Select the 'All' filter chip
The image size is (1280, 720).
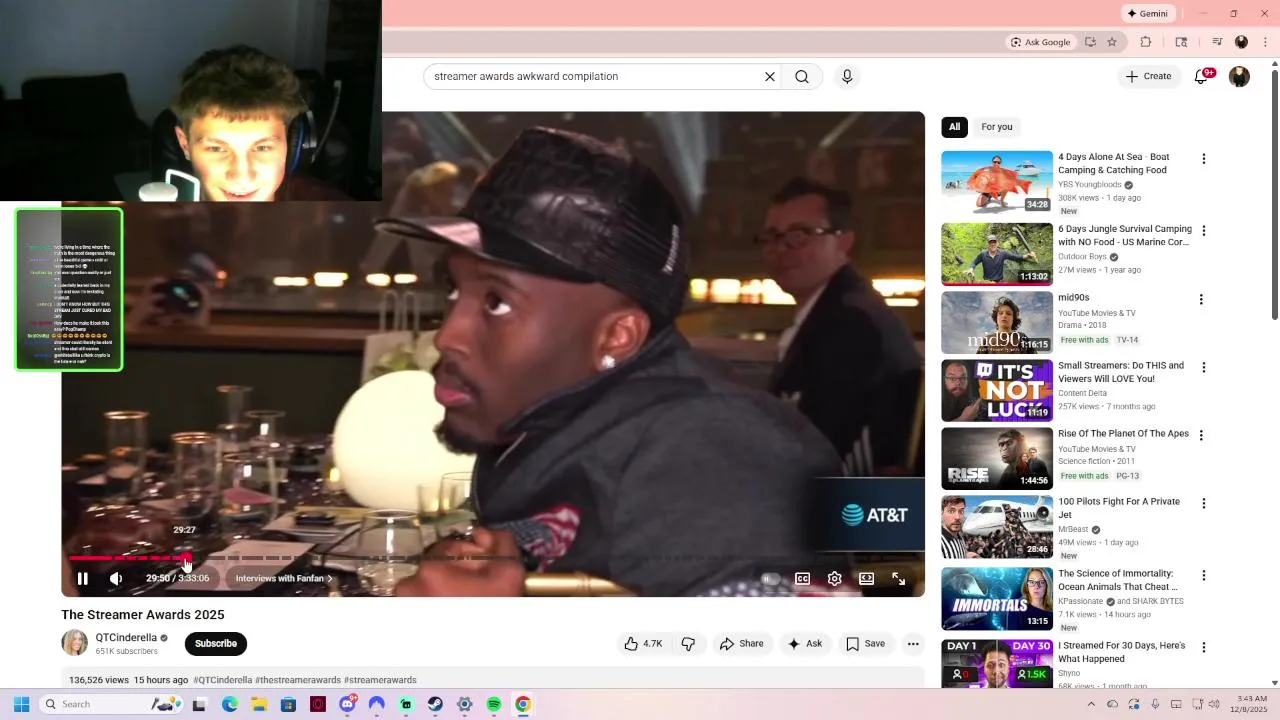[x=954, y=127]
